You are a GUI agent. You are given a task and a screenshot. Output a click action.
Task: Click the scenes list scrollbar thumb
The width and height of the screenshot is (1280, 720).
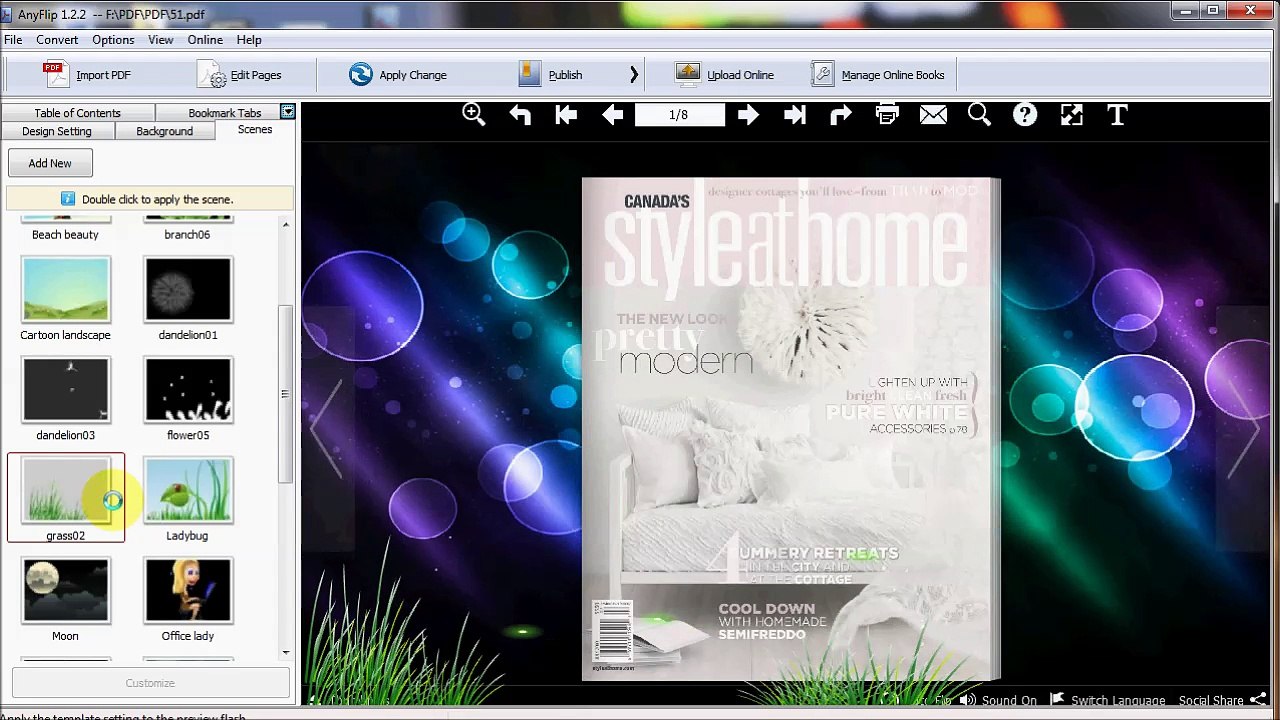tap(286, 394)
